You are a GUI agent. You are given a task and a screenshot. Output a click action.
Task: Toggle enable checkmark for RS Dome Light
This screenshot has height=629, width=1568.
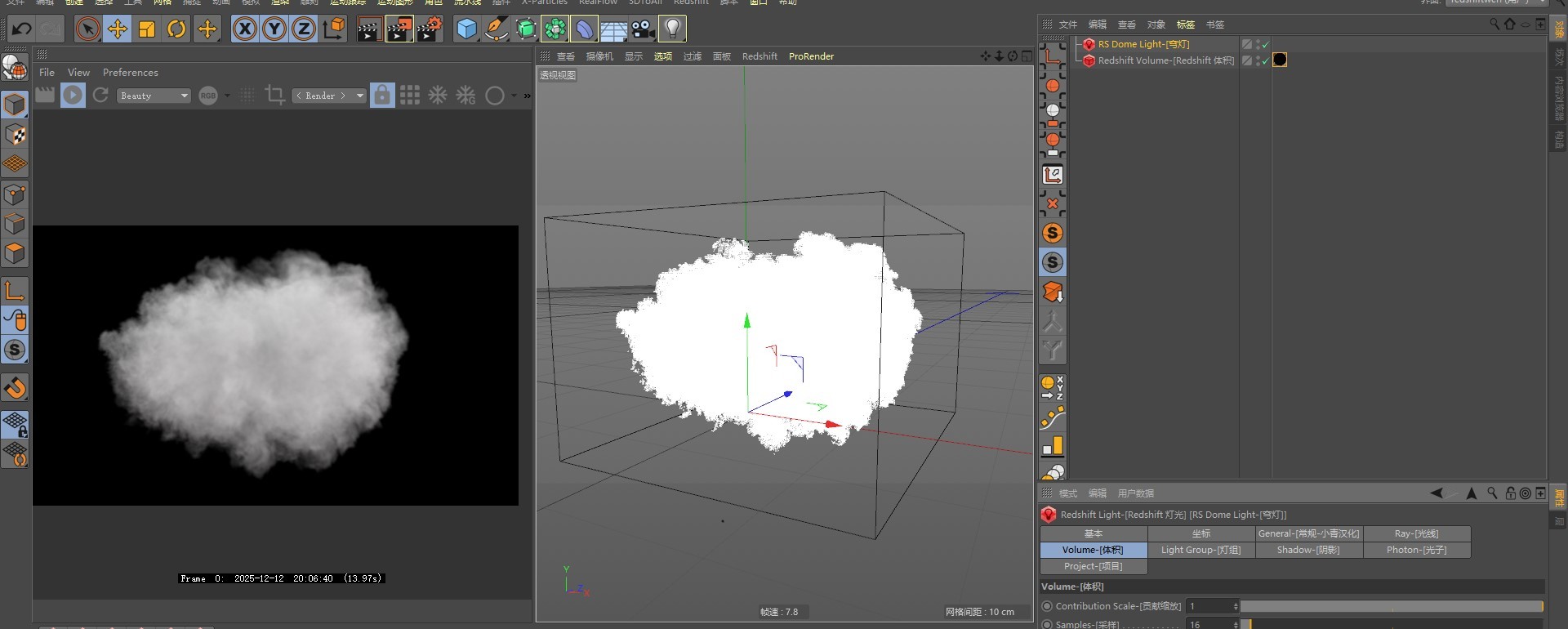(1266, 45)
